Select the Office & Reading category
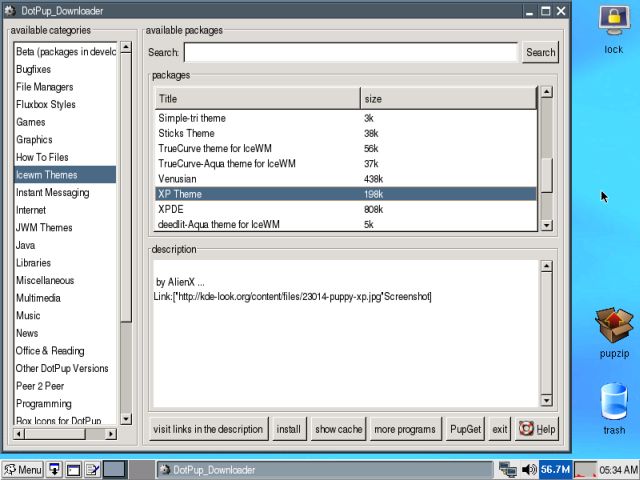 pyautogui.click(x=65, y=351)
